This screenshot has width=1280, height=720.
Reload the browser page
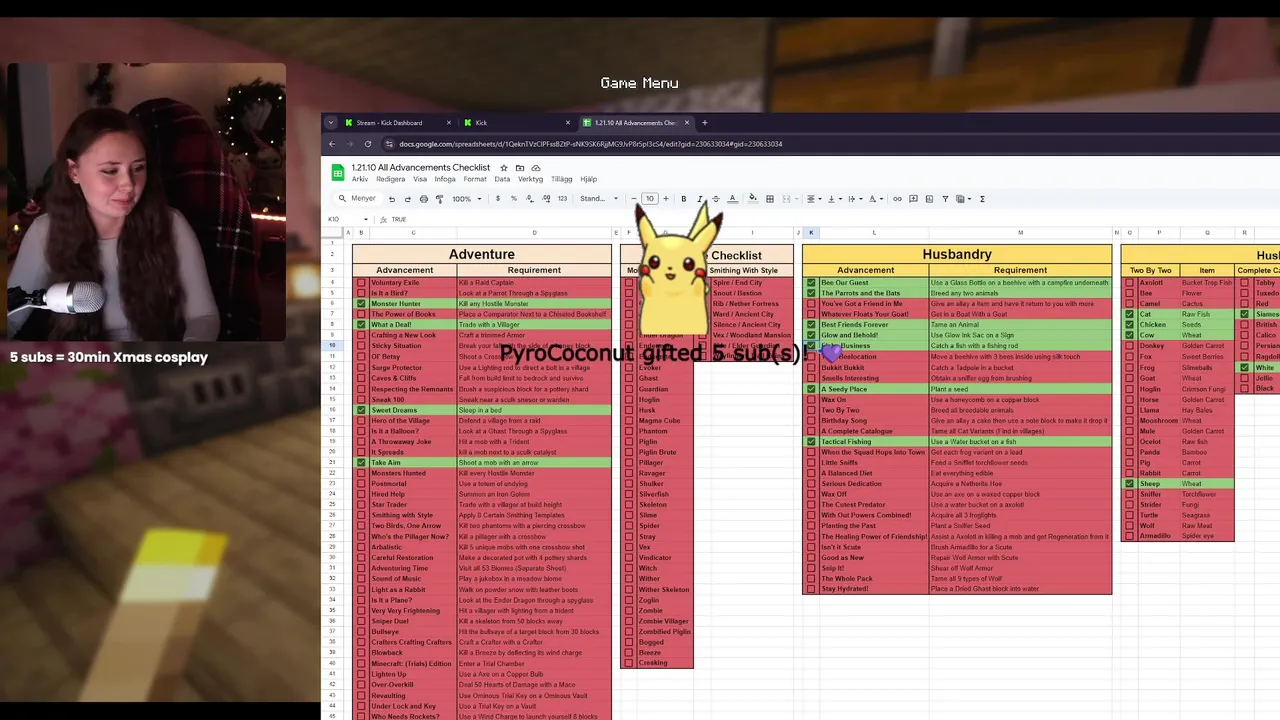[368, 144]
